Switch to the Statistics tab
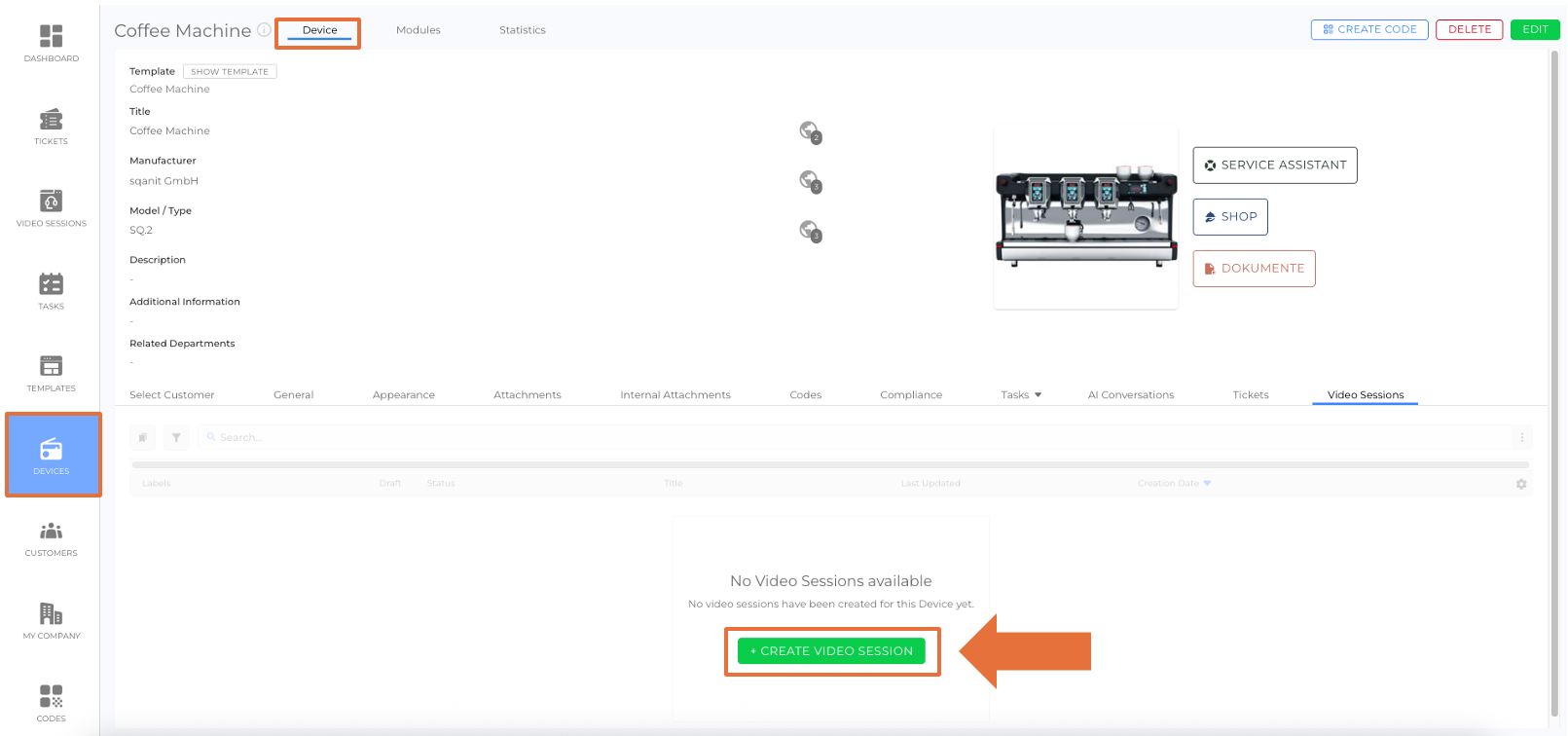The height and width of the screenshot is (736, 1568). pos(522,30)
